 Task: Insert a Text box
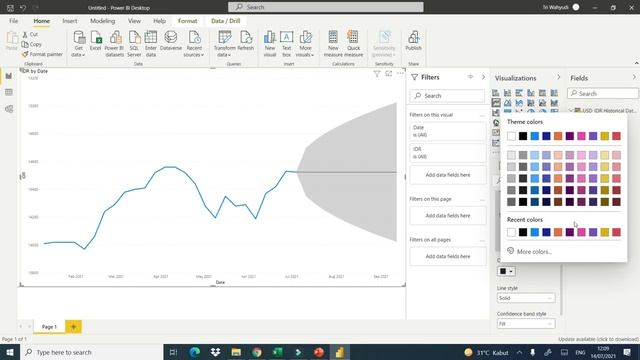click(287, 43)
